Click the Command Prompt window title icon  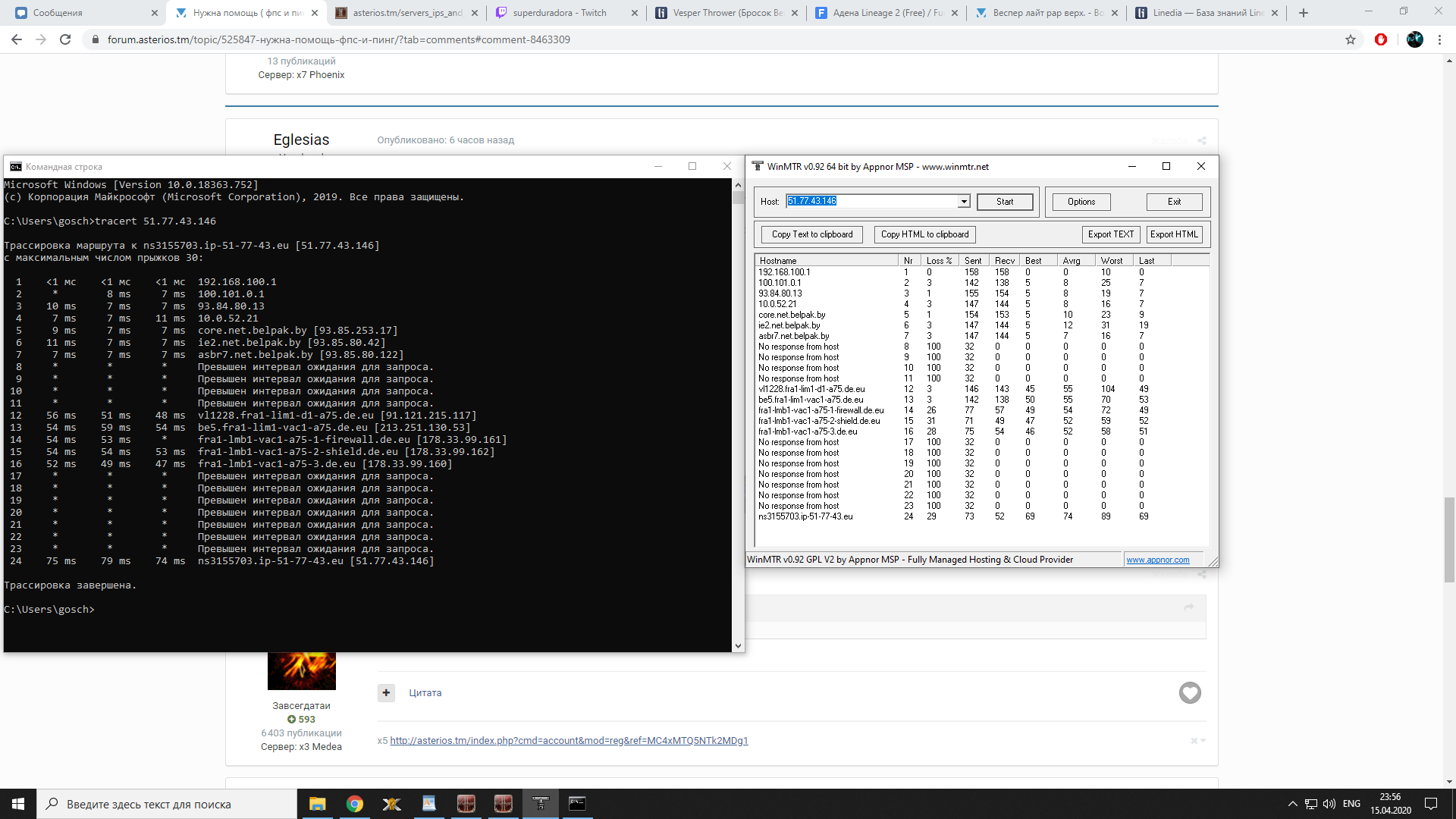(x=16, y=167)
